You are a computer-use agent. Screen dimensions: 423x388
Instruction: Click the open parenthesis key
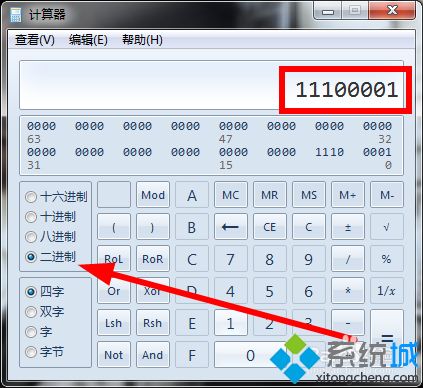(x=114, y=227)
